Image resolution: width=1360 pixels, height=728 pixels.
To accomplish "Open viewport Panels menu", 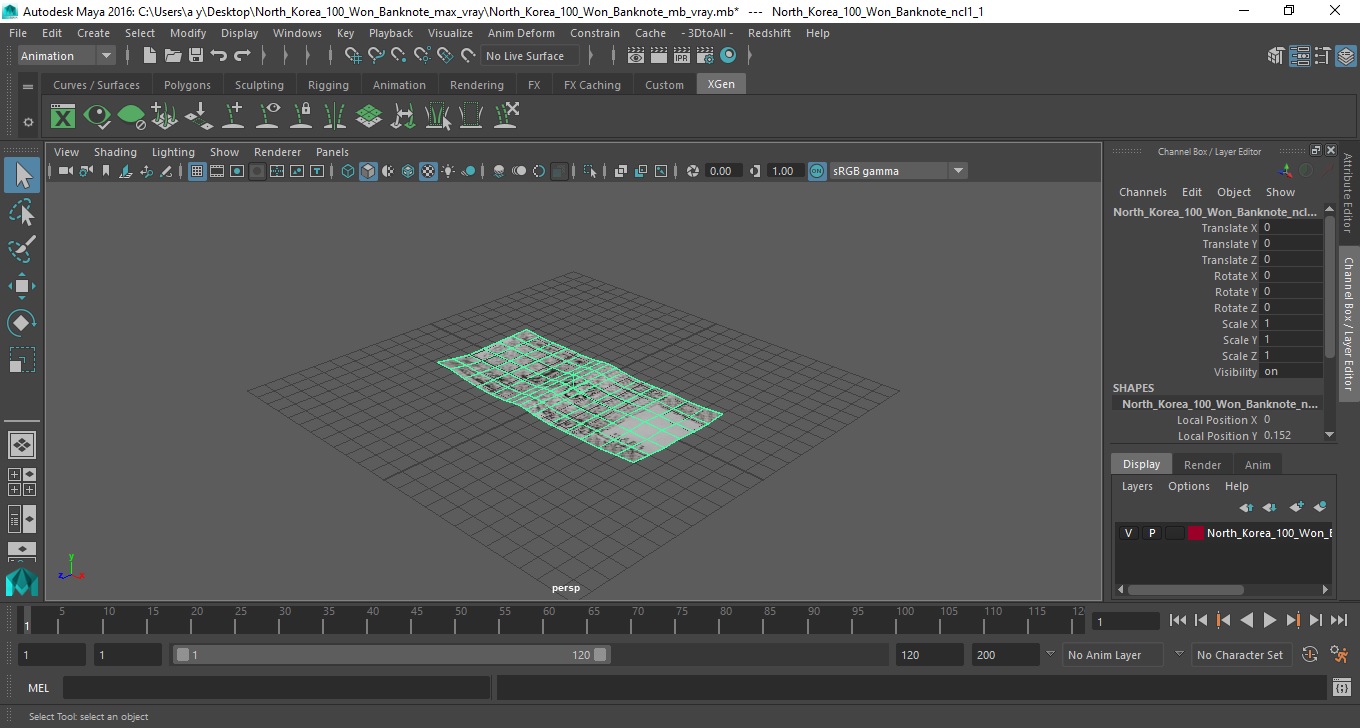I will [332, 152].
